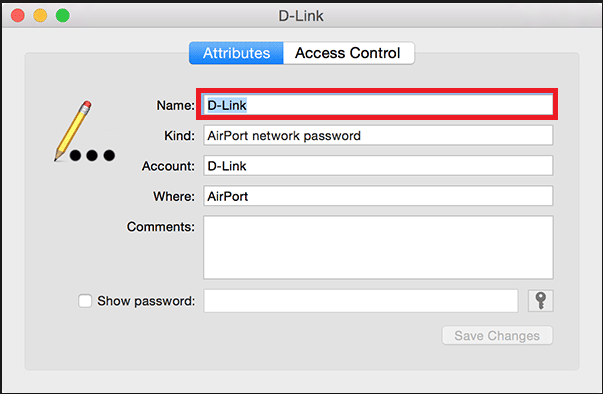Enable the Show password checkbox

click(x=85, y=301)
